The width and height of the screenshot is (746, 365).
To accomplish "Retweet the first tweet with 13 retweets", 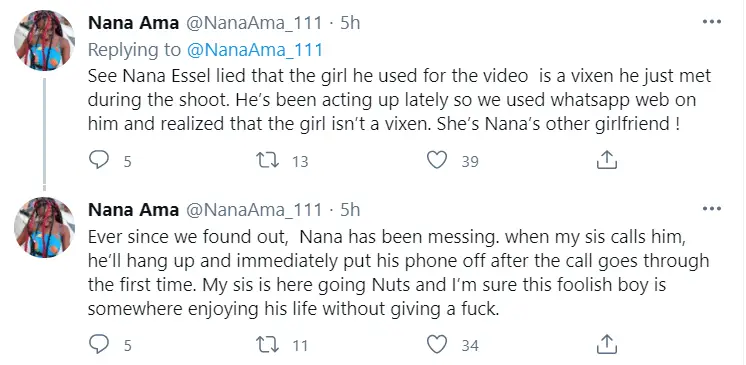I will pyautogui.click(x=268, y=160).
